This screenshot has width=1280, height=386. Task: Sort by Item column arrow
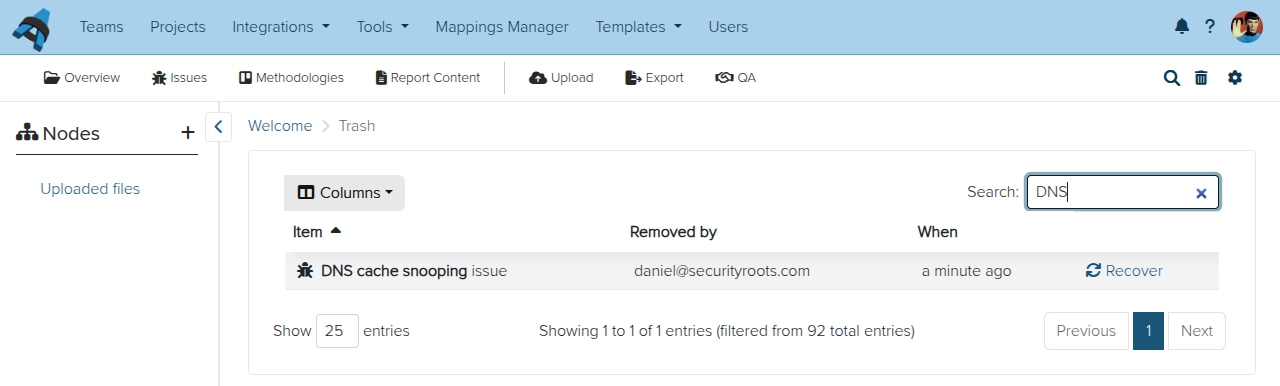pyautogui.click(x=335, y=230)
